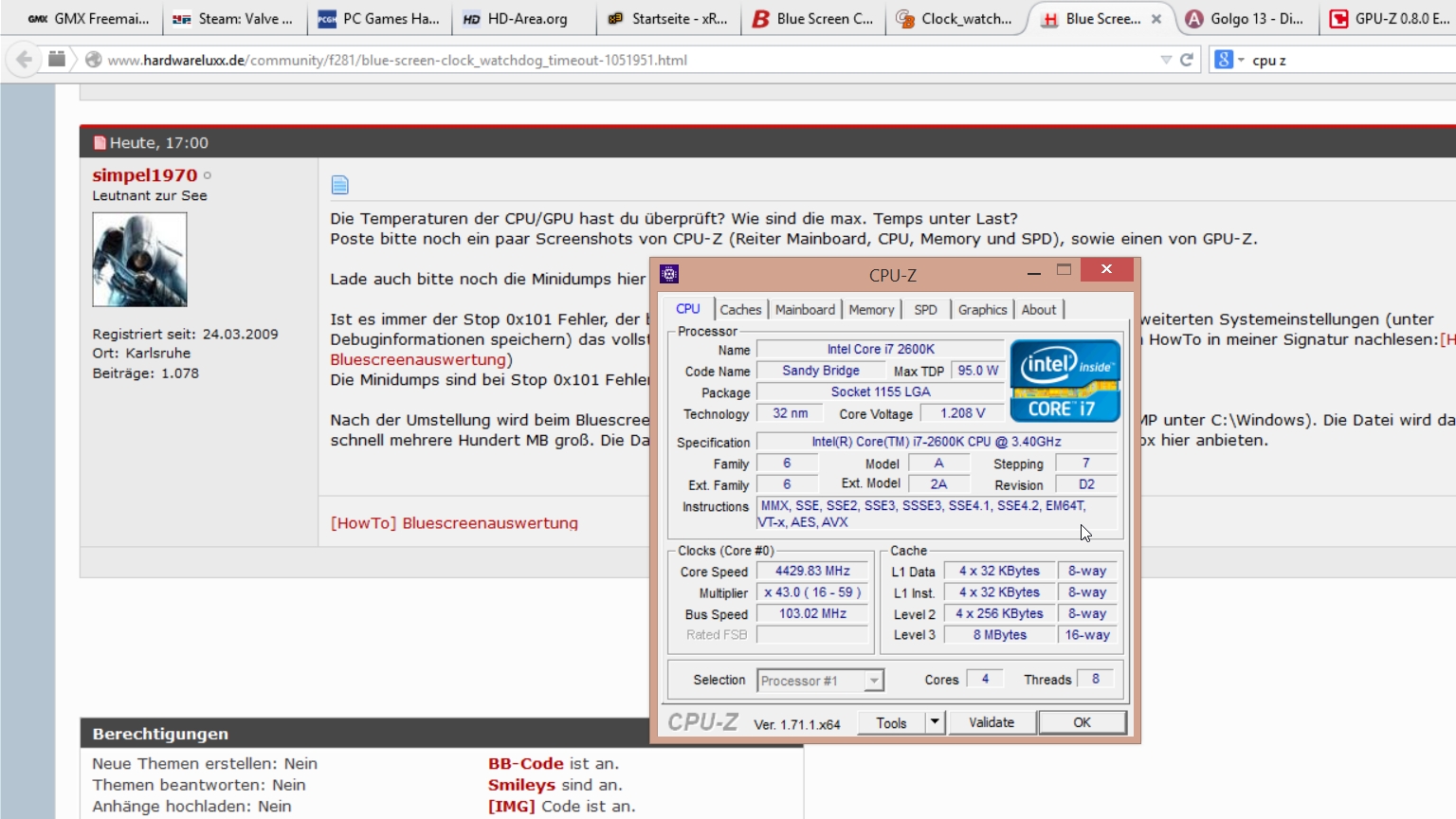Open the [HowTo] Bluescreenauswertung signature link
The image size is (1456, 819).
454,523
